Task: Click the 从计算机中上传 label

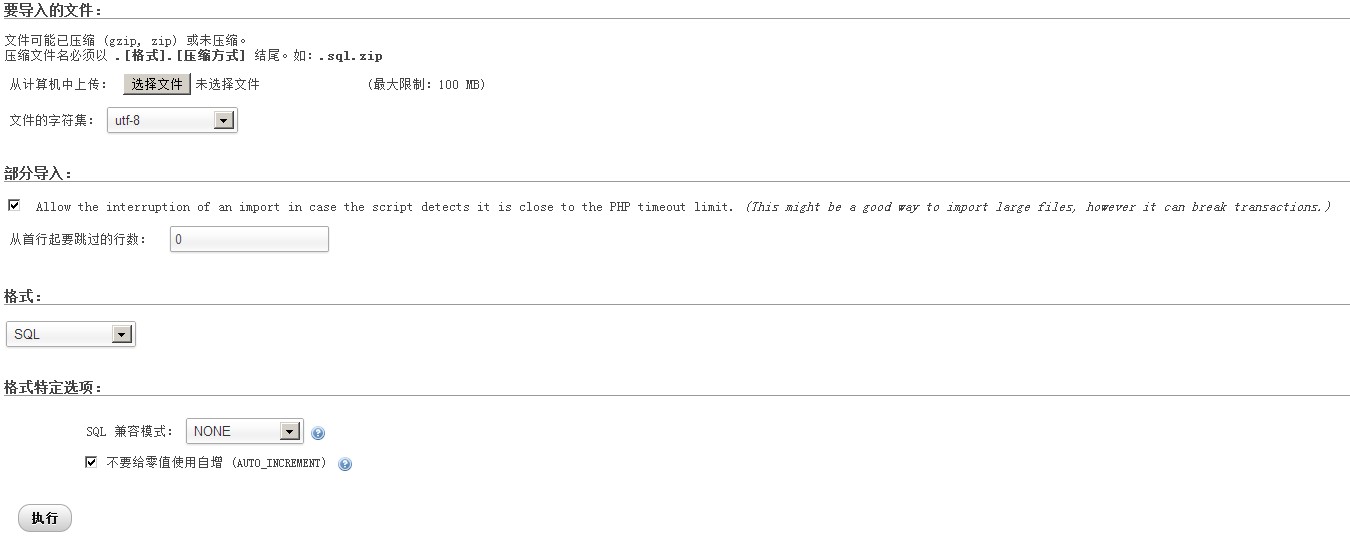Action: tap(58, 85)
